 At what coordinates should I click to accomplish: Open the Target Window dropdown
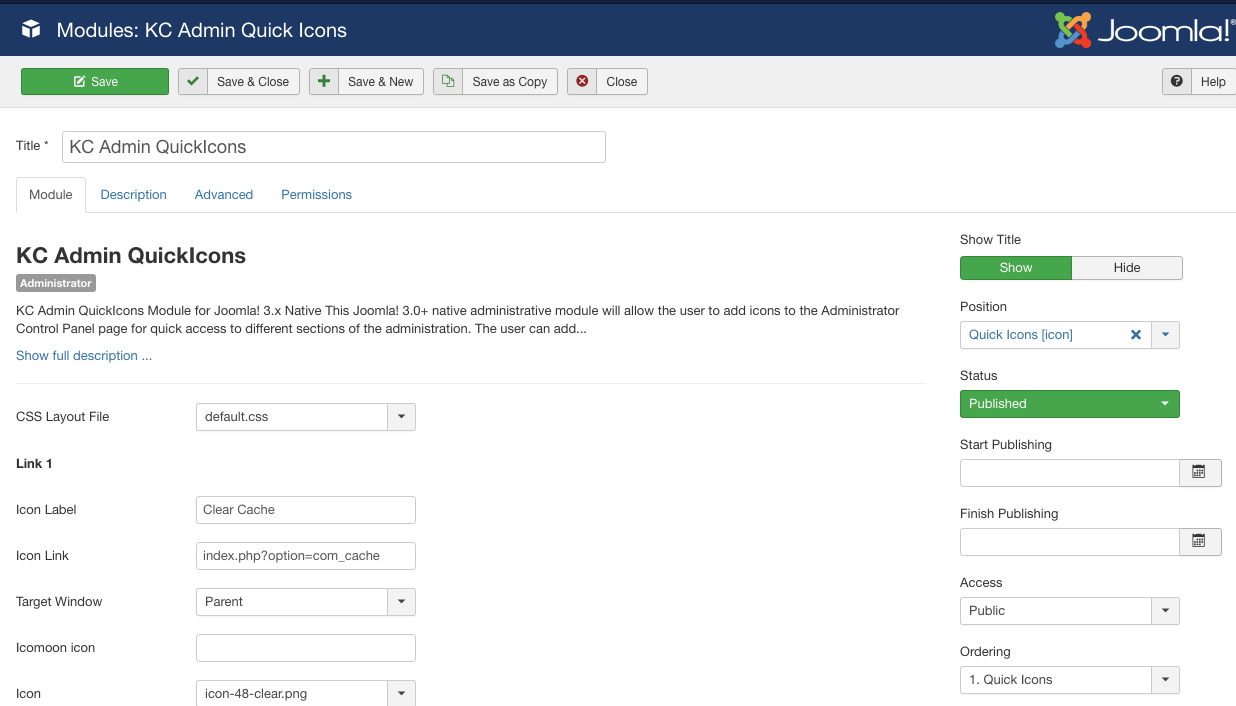pyautogui.click(x=306, y=602)
